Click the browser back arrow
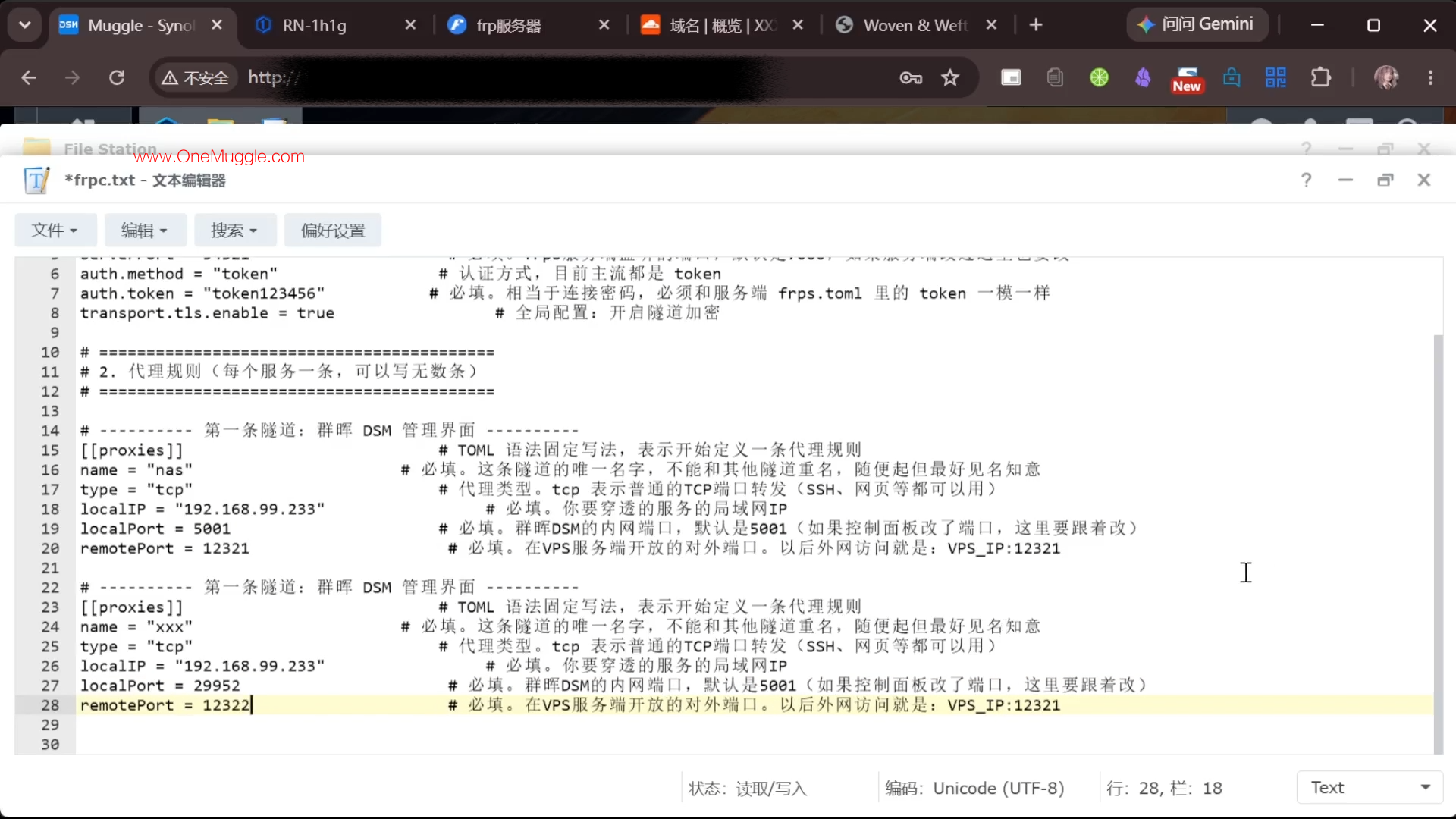The width and height of the screenshot is (1456, 819). pos(29,77)
